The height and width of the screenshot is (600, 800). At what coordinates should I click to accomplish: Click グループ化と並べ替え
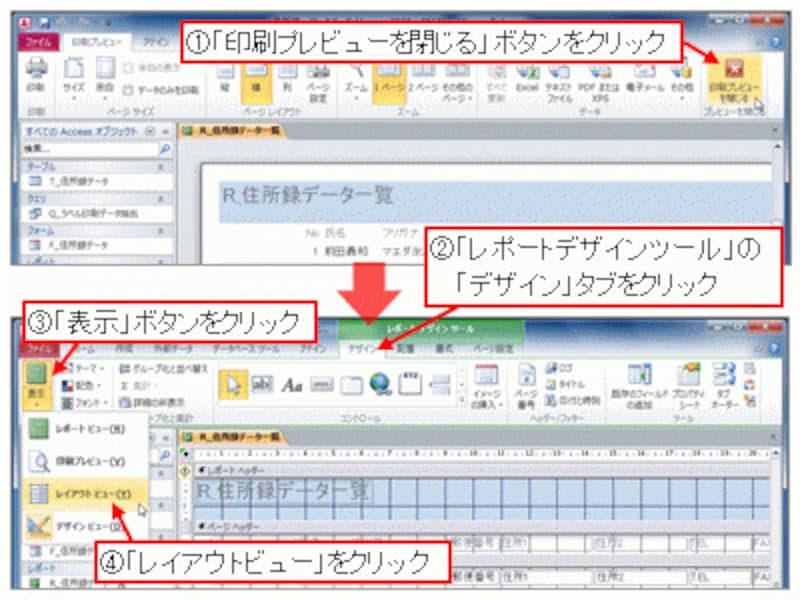[163, 368]
